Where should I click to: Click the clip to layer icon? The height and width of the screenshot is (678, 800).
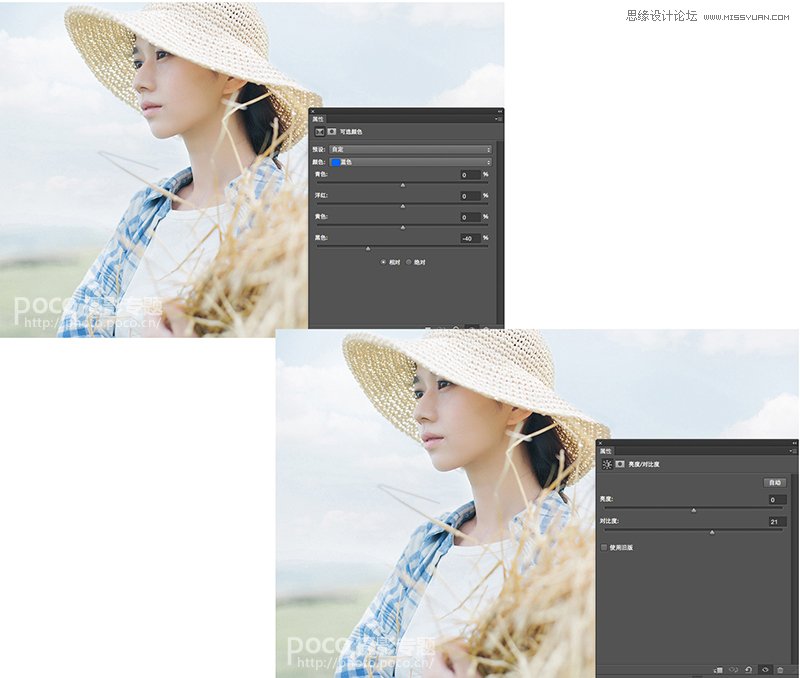click(x=718, y=669)
